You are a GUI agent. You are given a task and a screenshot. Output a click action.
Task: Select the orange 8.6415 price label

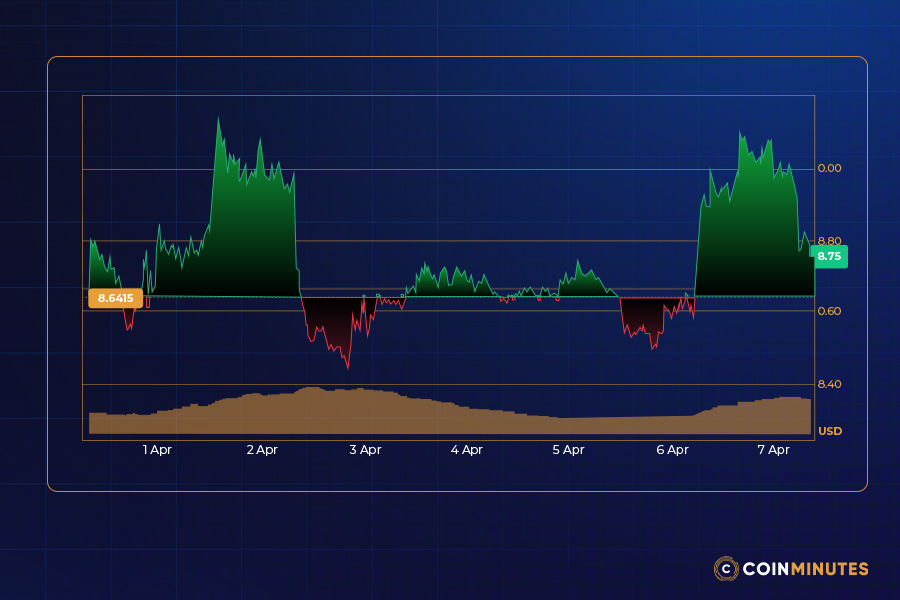click(114, 297)
